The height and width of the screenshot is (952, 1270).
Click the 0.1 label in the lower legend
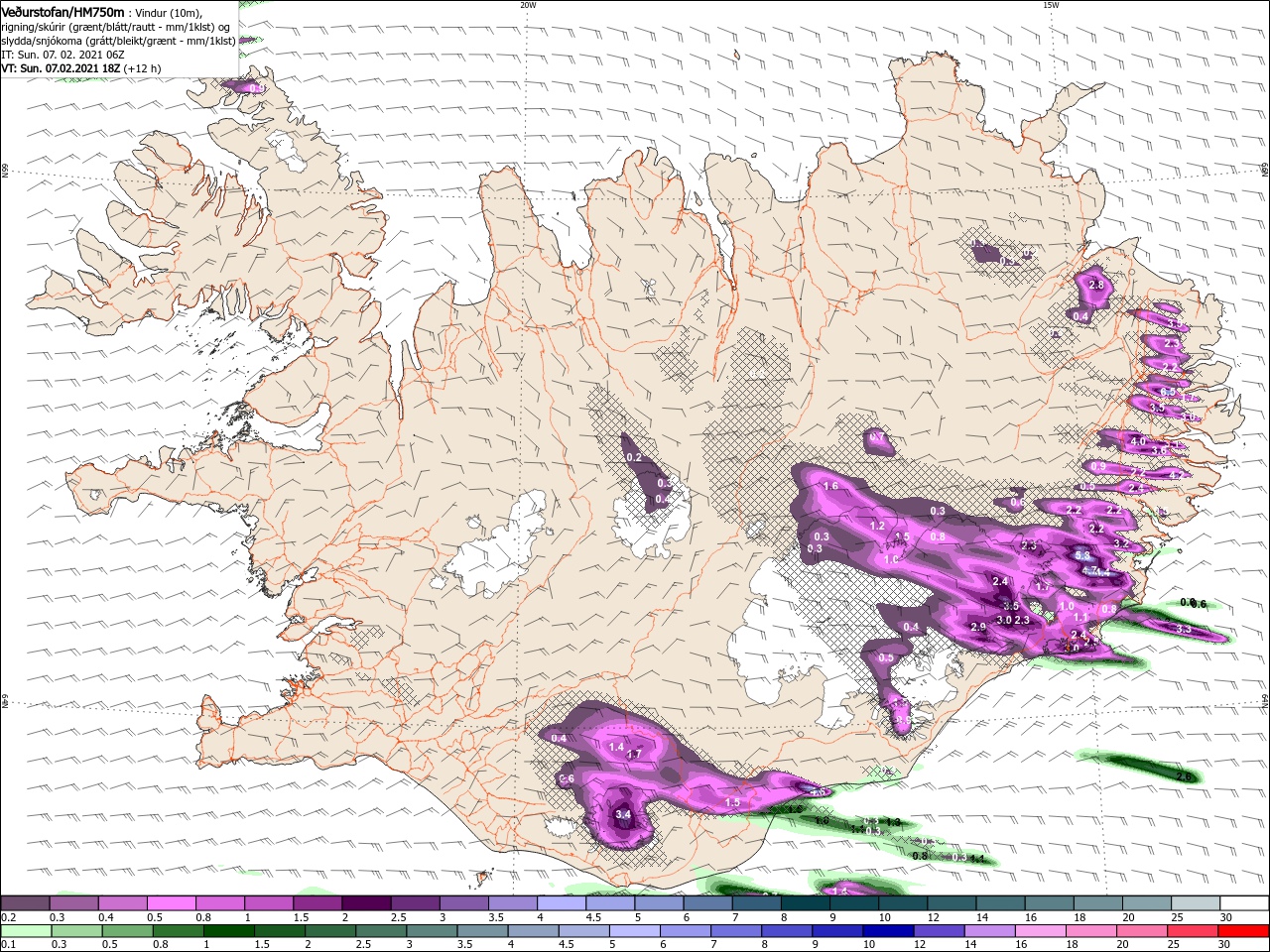tap(8, 945)
